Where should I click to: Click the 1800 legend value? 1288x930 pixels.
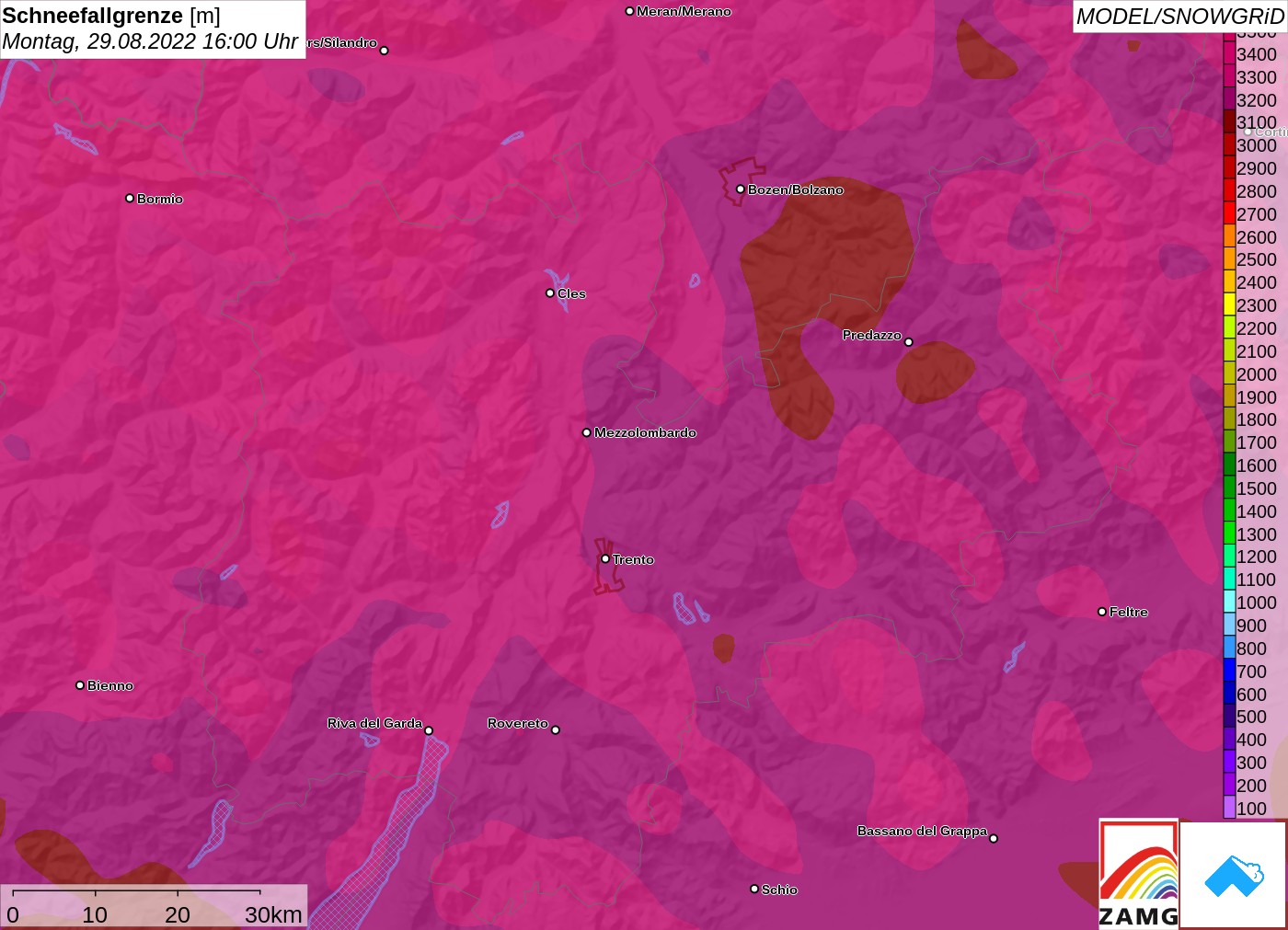pos(1257,419)
